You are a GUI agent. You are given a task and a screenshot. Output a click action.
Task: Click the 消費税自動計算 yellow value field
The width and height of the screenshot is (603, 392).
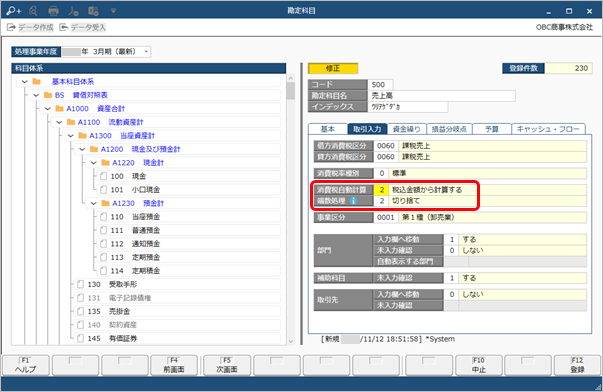(381, 190)
